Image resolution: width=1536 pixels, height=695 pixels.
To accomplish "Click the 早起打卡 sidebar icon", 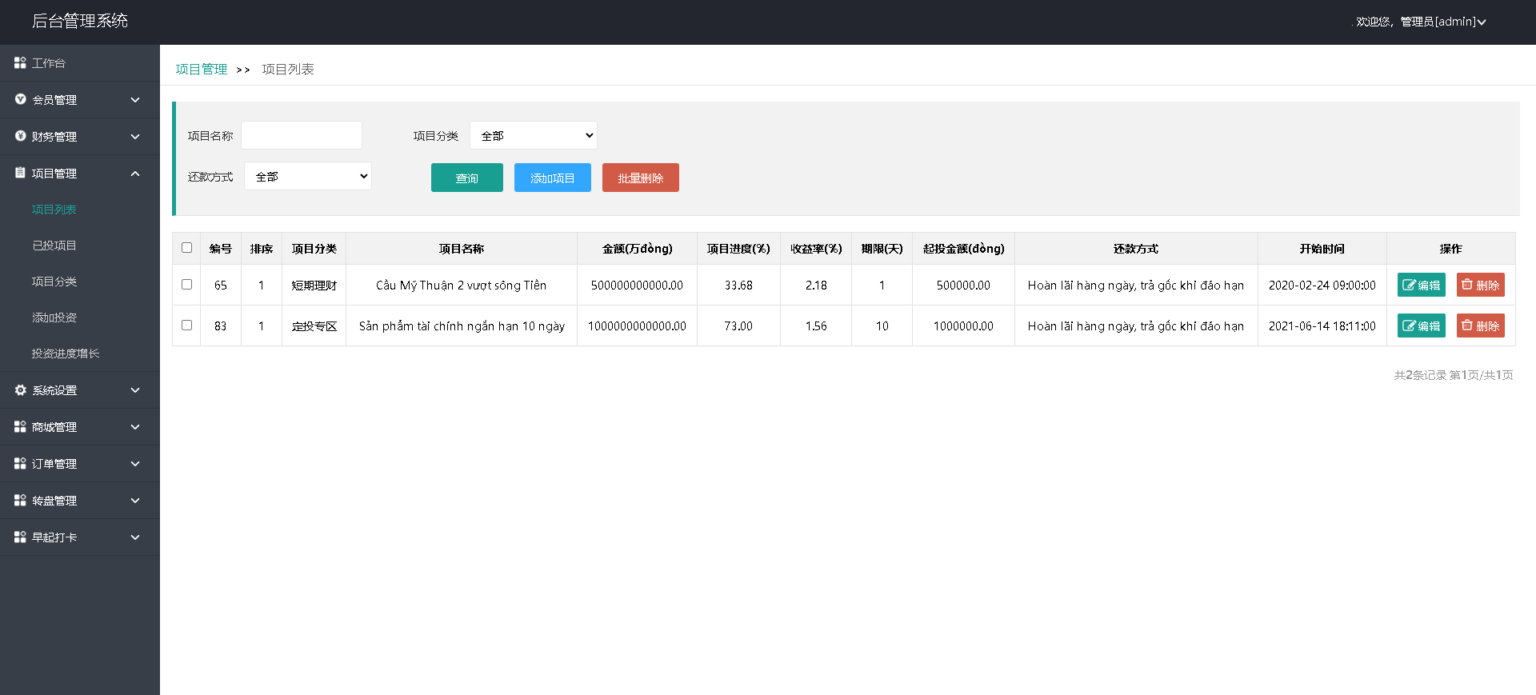I will (20, 537).
